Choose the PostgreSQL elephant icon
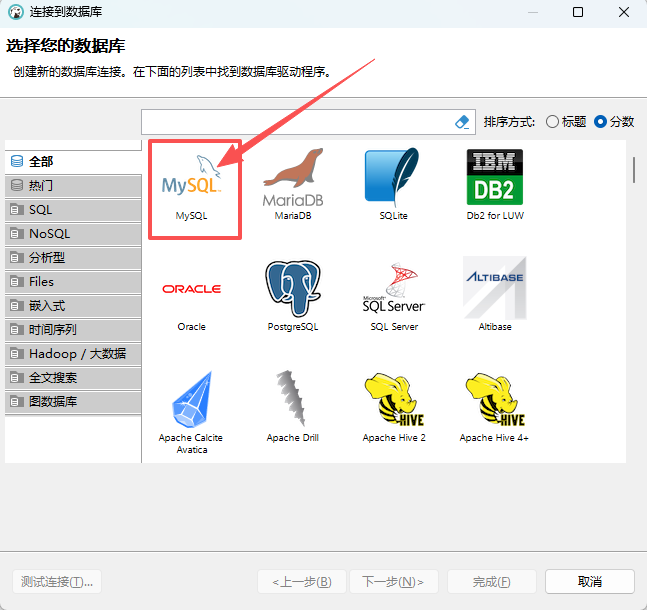The height and width of the screenshot is (610, 647). pyautogui.click(x=293, y=288)
